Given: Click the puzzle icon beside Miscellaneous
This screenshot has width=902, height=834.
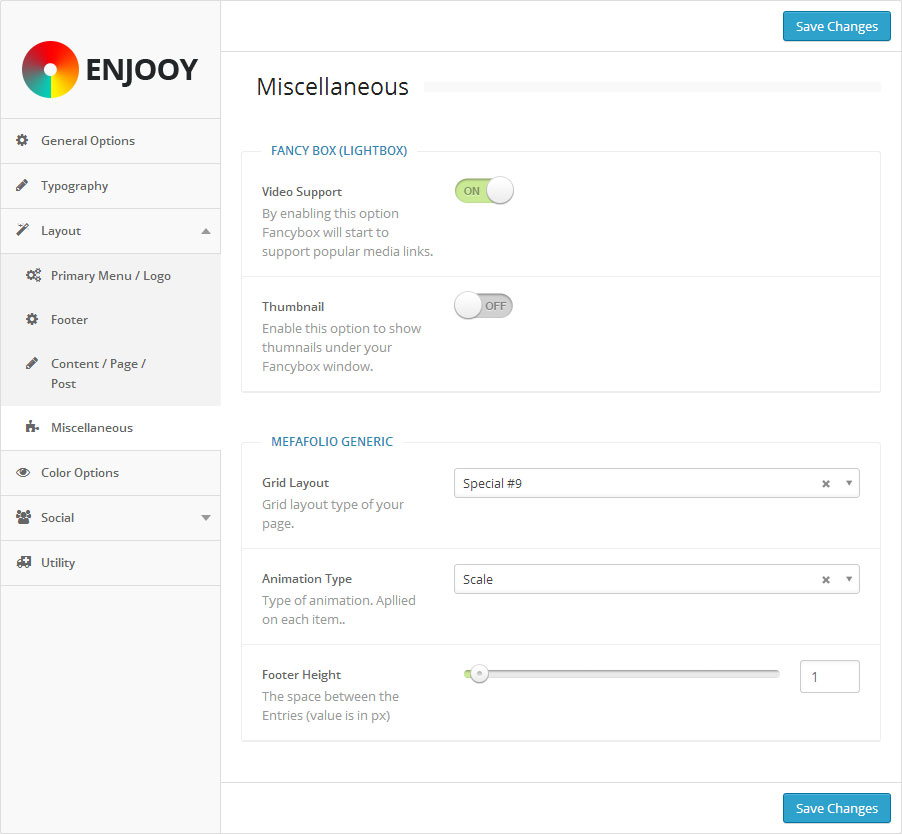Looking at the screenshot, I should click(x=33, y=428).
